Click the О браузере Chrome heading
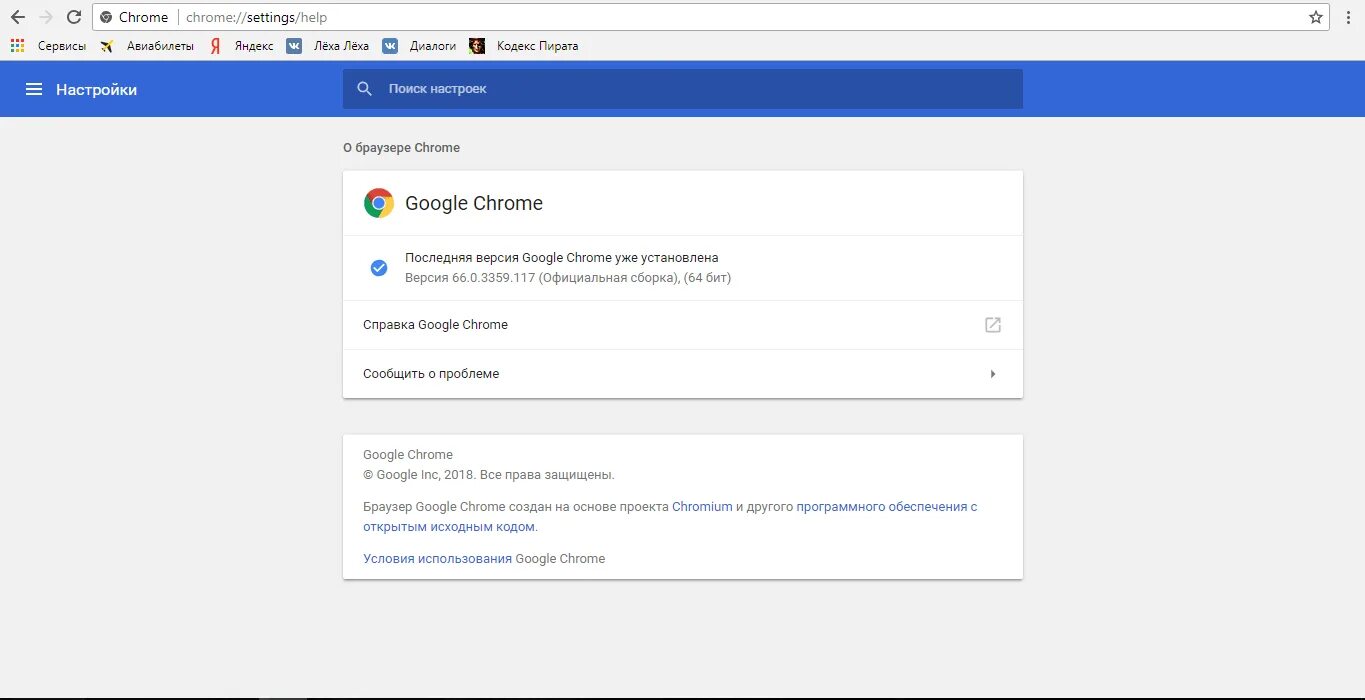The image size is (1365, 700). pos(401,148)
